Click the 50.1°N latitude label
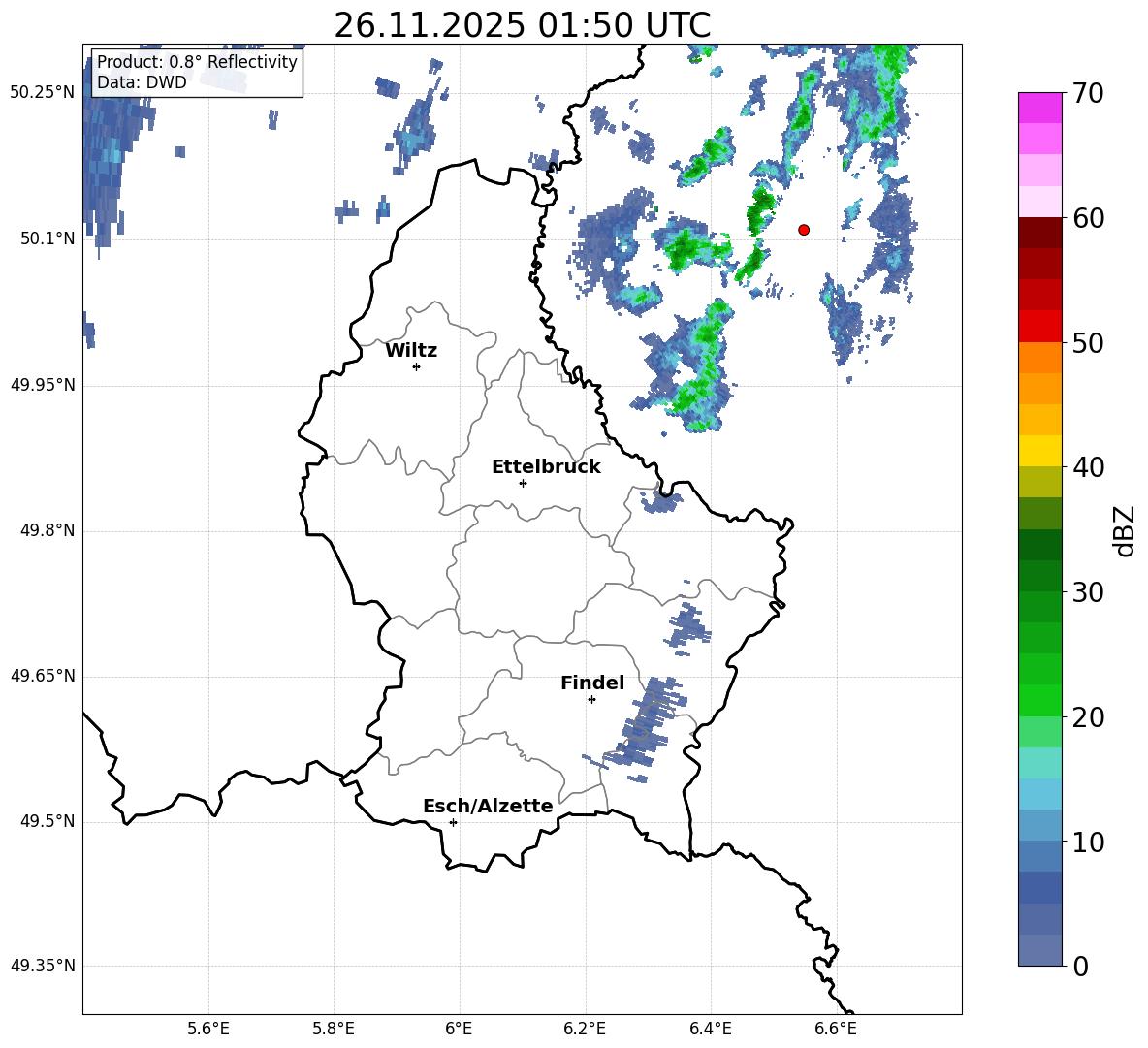 pos(48,238)
